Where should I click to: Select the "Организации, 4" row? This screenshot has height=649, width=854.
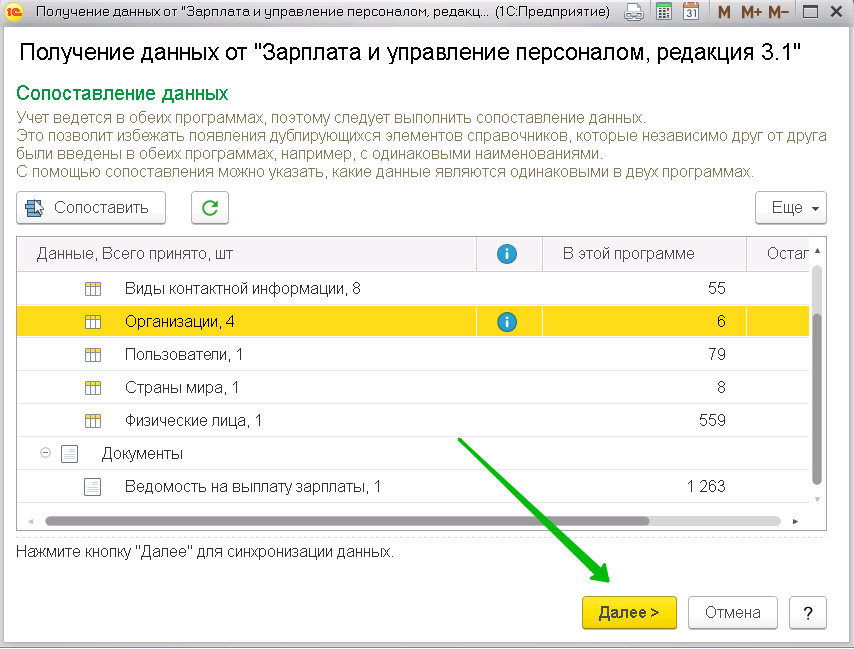(413, 322)
